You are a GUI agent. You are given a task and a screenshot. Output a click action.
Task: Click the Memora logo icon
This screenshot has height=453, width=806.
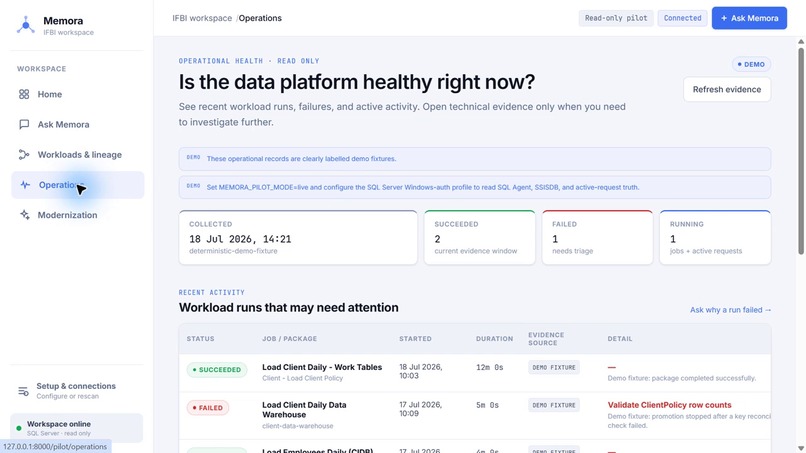pyautogui.click(x=25, y=25)
